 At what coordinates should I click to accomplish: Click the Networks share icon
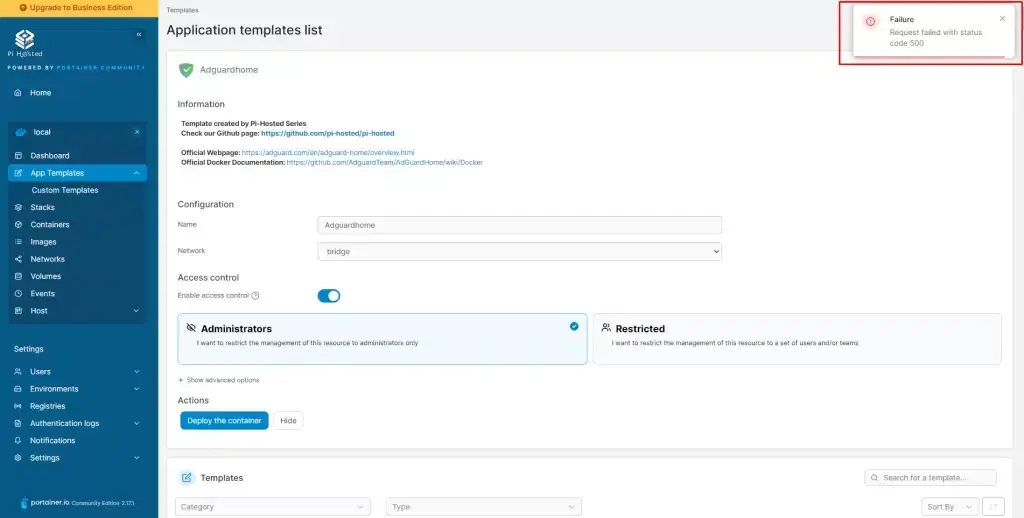coord(18,259)
